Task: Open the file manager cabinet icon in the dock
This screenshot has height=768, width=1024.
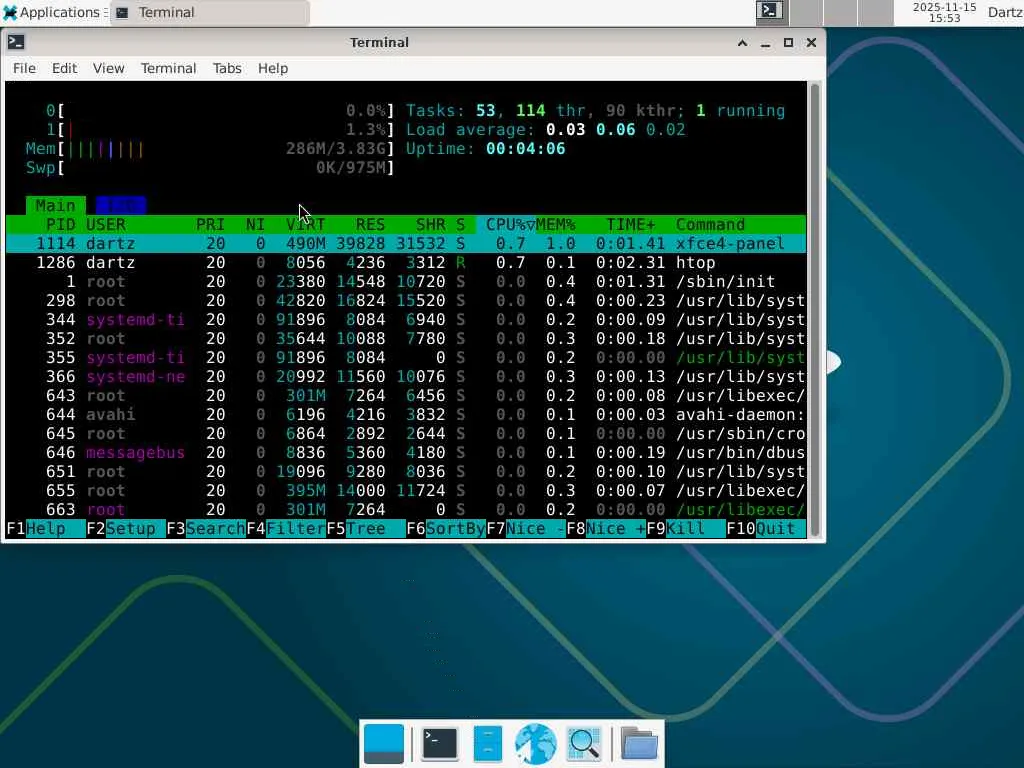Action: pos(488,744)
